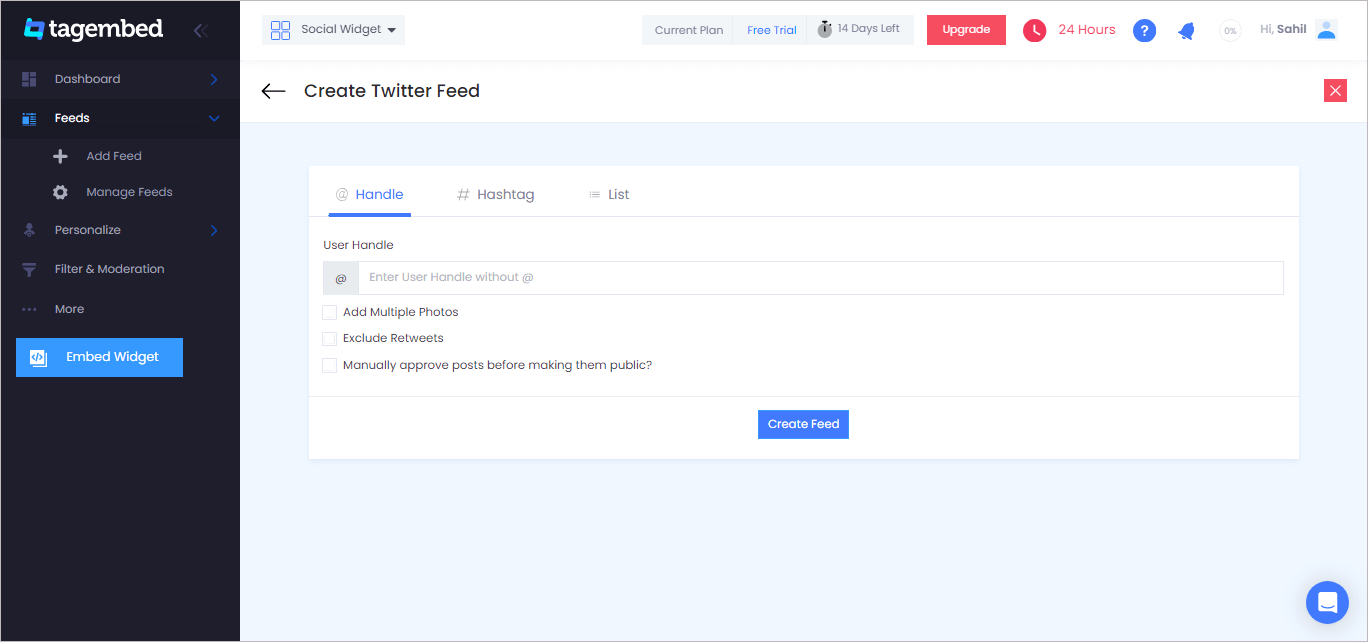This screenshot has width=1368, height=642.
Task: Switch to the List tab
Action: (x=609, y=195)
